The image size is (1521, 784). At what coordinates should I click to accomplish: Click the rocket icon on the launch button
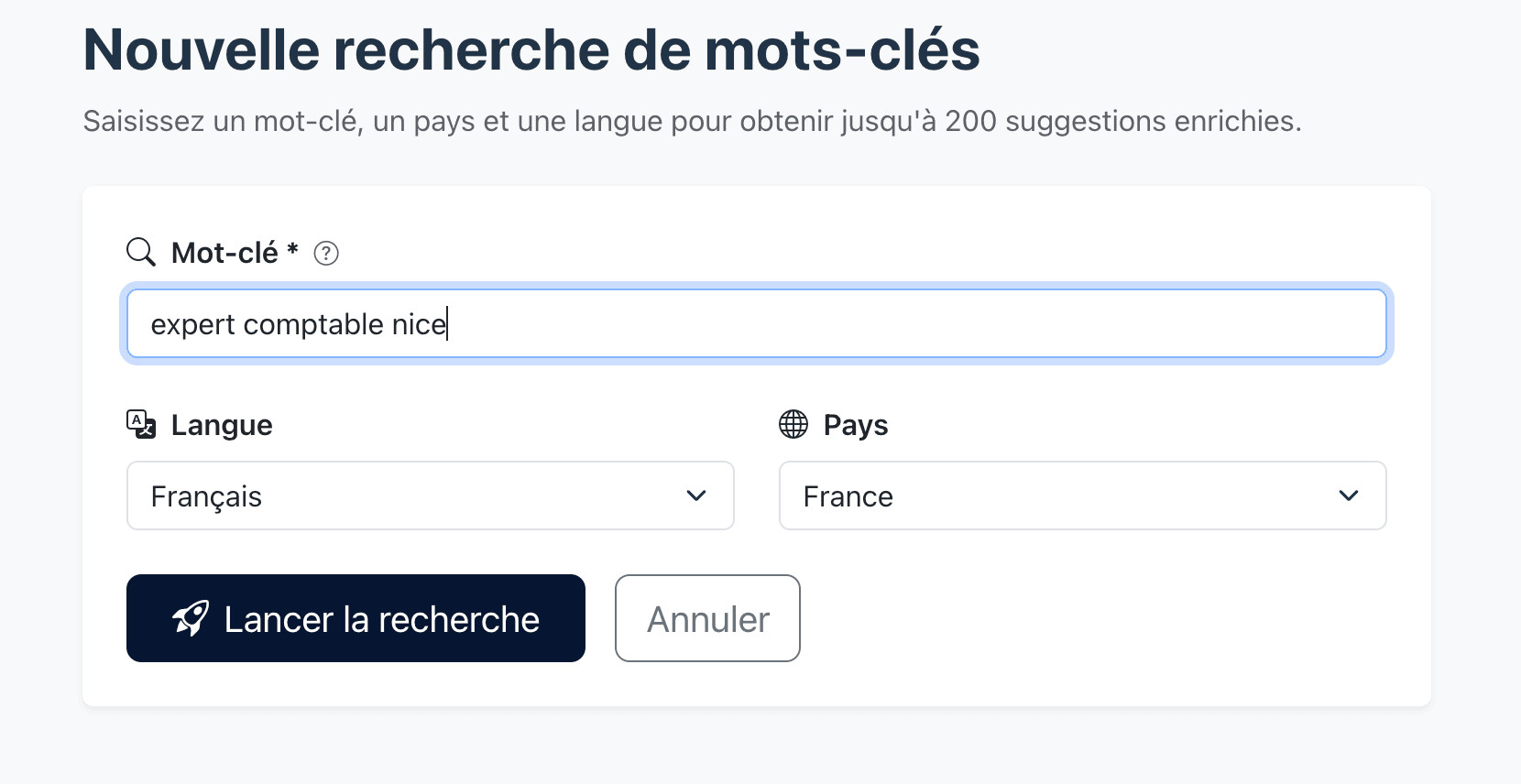(191, 619)
